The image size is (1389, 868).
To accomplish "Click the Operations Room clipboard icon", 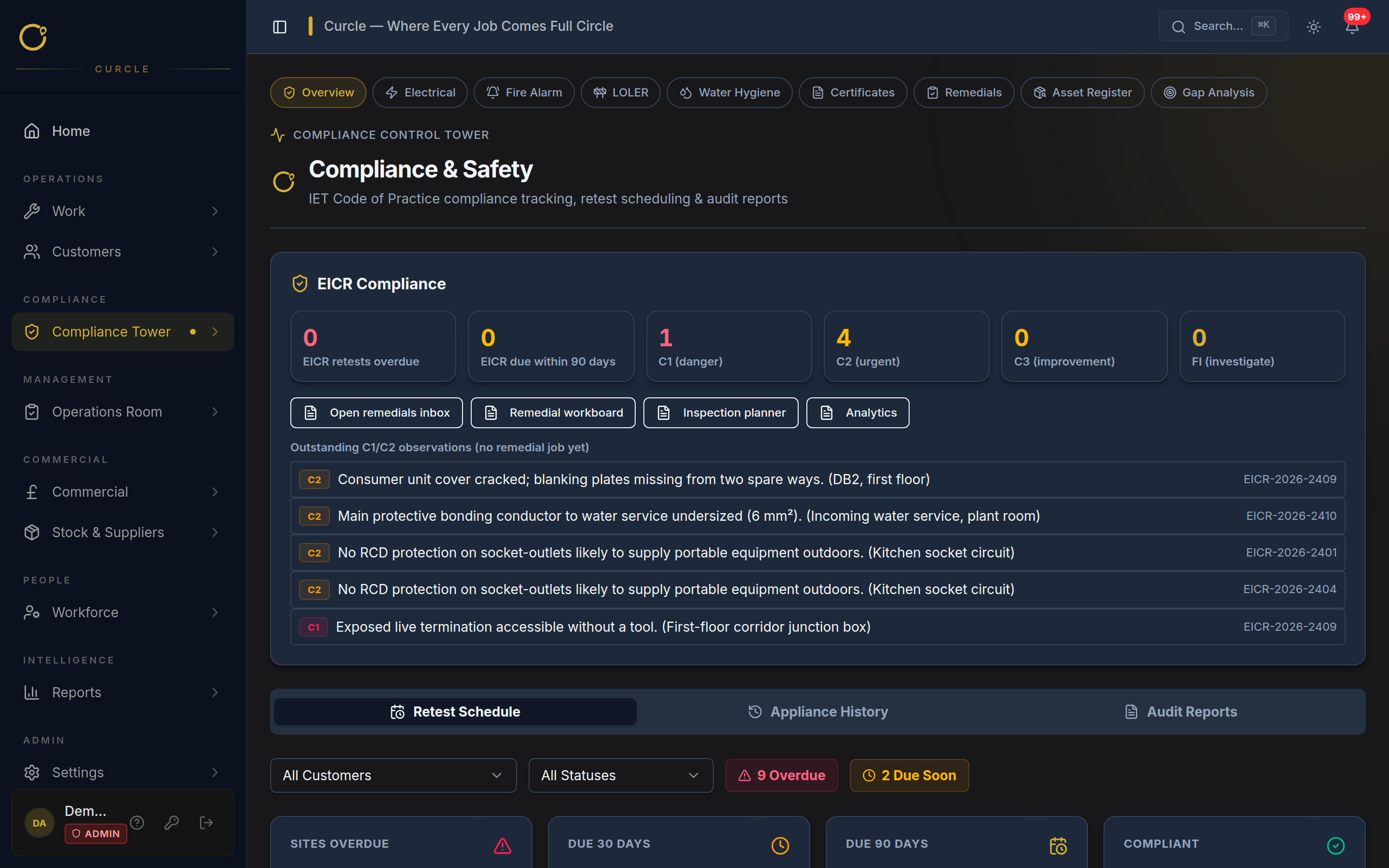I will point(31,412).
